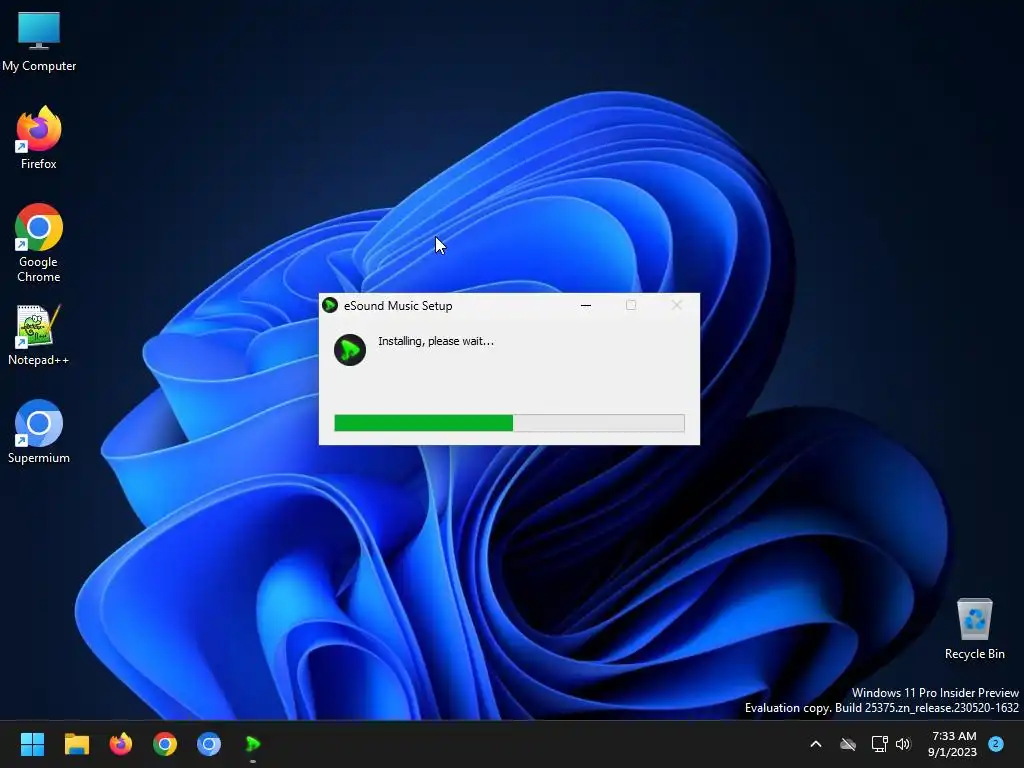The height and width of the screenshot is (768, 1024).
Task: Click the 'Installing, please wait...' text
Action: tap(436, 341)
